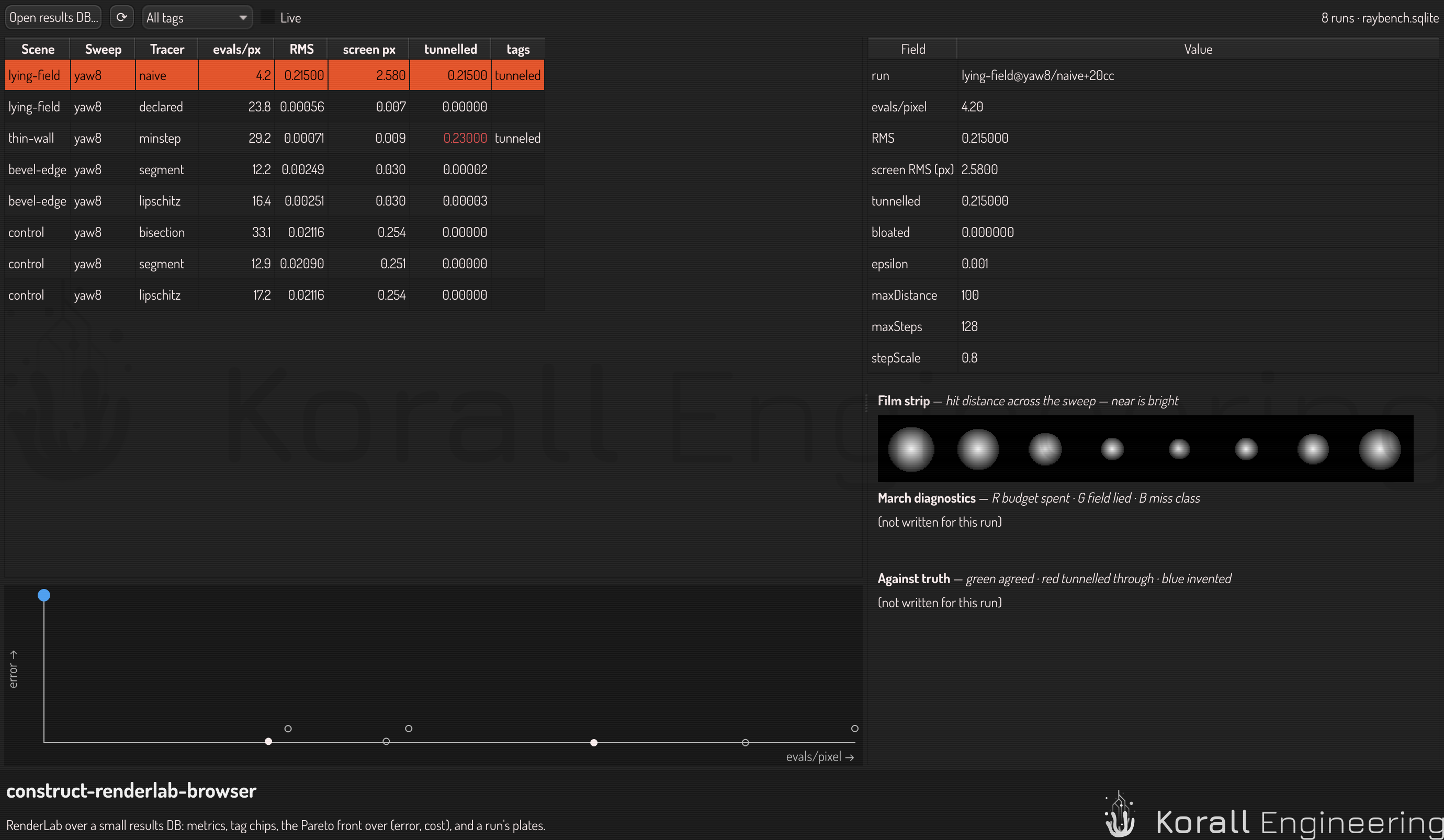1444x840 pixels.
Task: Click the second filled white Pareto point
Action: coord(594,743)
